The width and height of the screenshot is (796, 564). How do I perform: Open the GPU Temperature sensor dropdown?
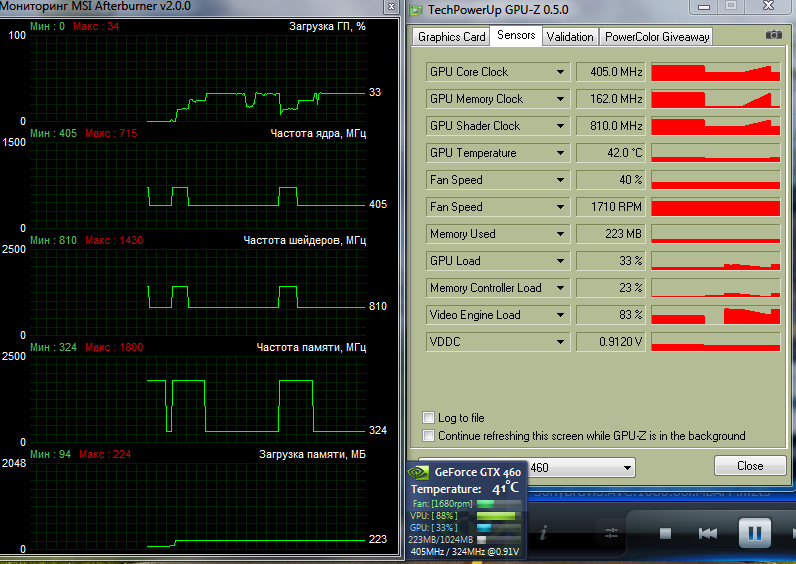click(560, 153)
